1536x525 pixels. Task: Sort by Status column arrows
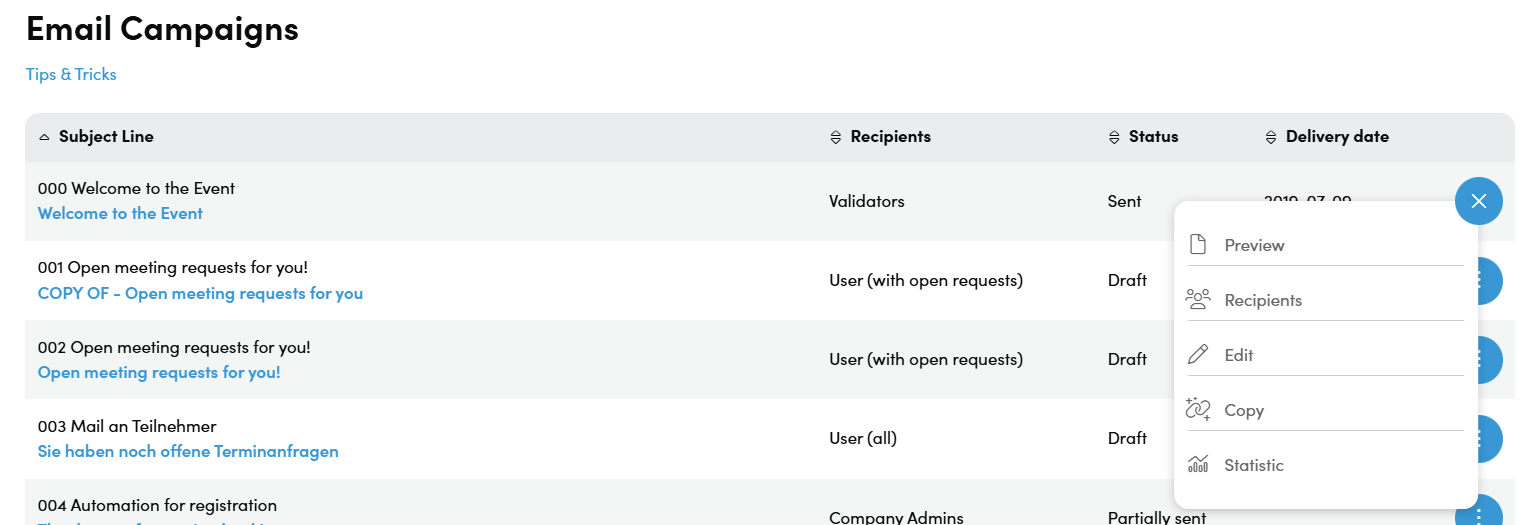coord(1114,137)
